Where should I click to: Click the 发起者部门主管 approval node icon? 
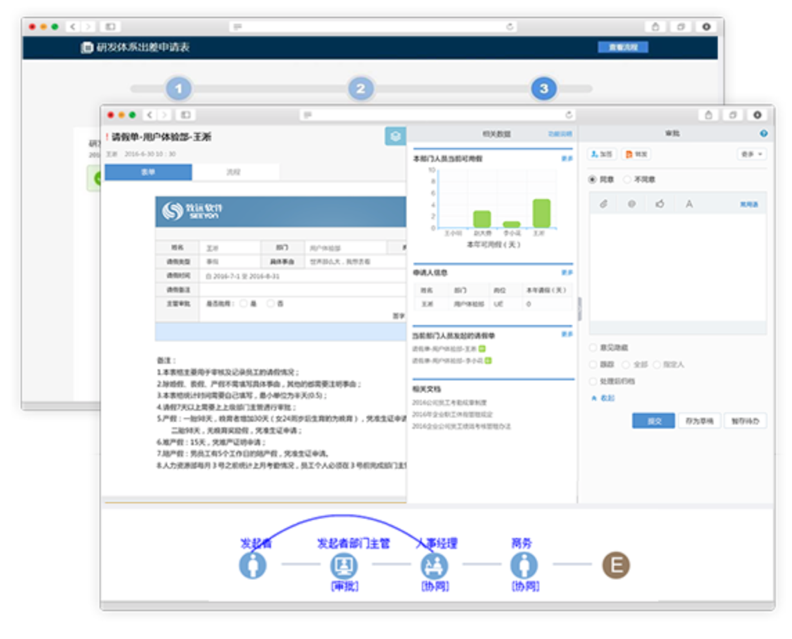pyautogui.click(x=344, y=565)
